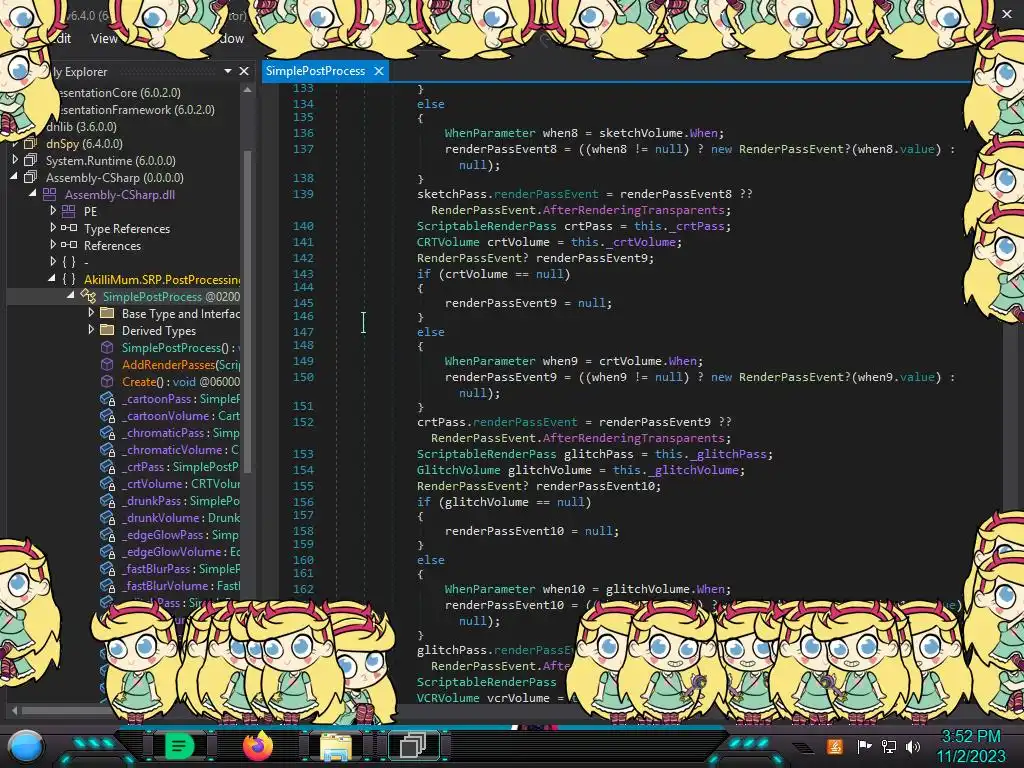
Task: Close the SimplePostProcess tab
Action: (x=379, y=71)
